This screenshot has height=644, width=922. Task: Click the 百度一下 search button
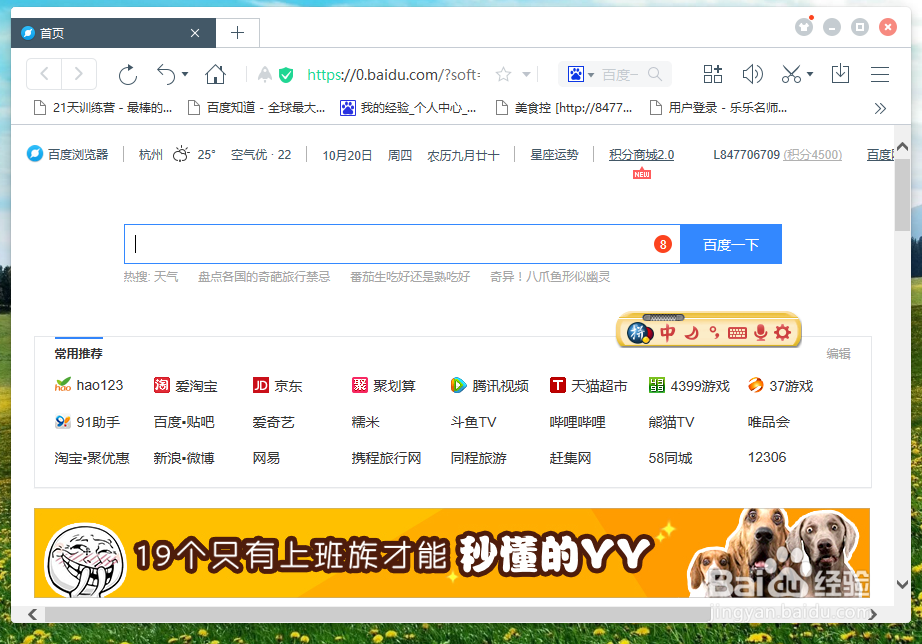tap(731, 243)
